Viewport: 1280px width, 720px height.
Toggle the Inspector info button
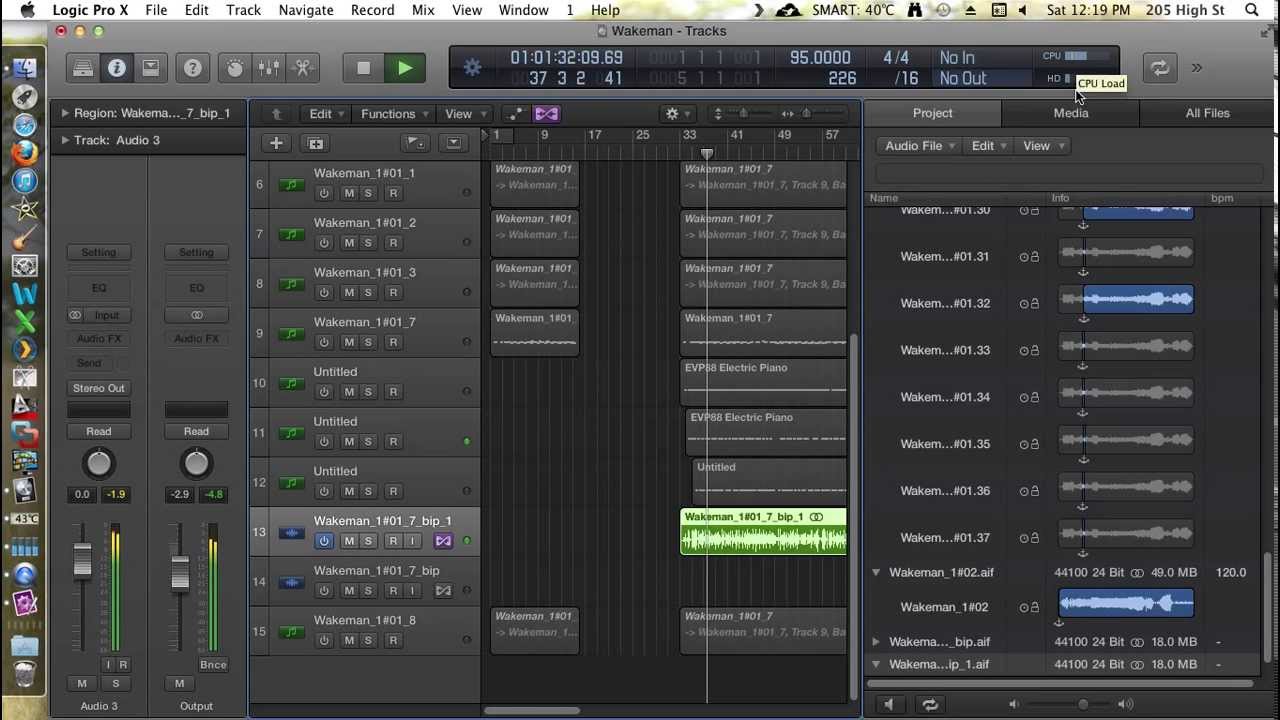[117, 68]
